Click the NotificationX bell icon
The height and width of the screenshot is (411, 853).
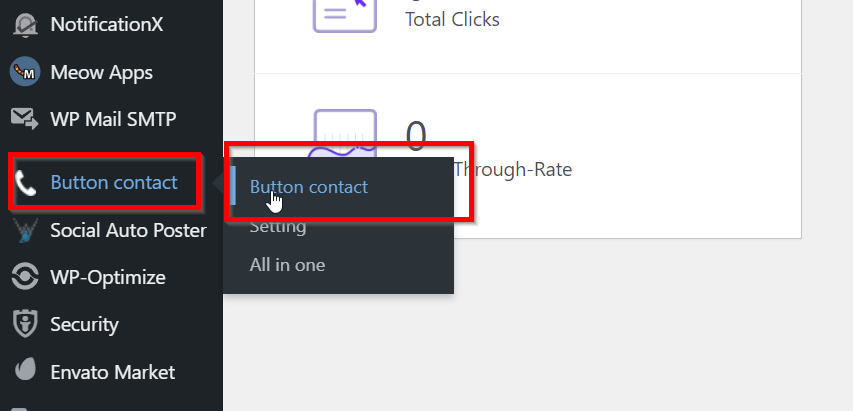[x=25, y=25]
